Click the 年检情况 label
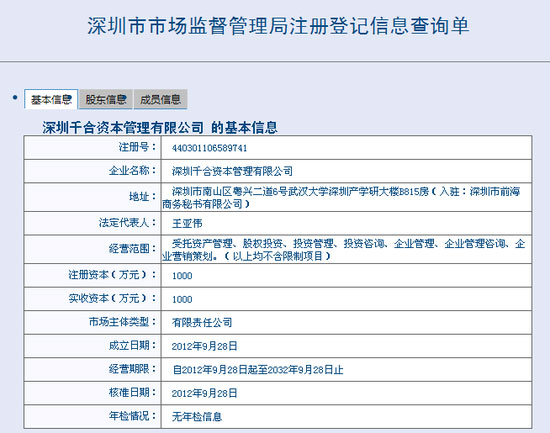550x433 pixels. point(132,416)
